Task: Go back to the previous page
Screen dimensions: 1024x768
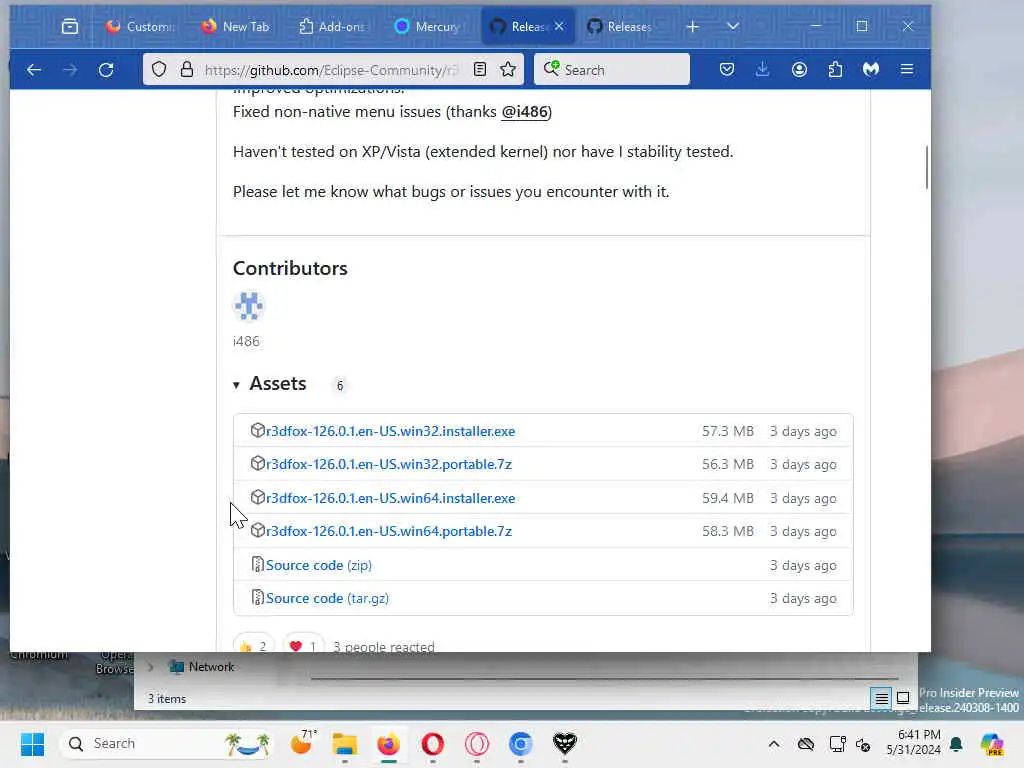Action: click(x=34, y=69)
